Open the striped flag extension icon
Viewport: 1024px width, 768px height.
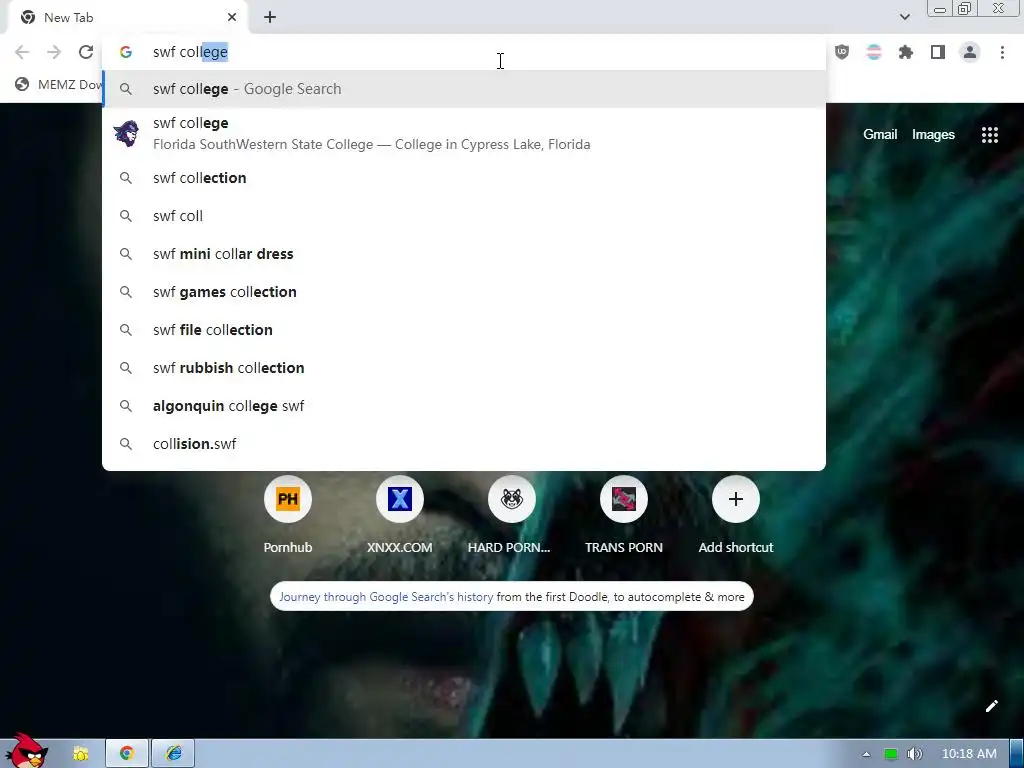874,52
